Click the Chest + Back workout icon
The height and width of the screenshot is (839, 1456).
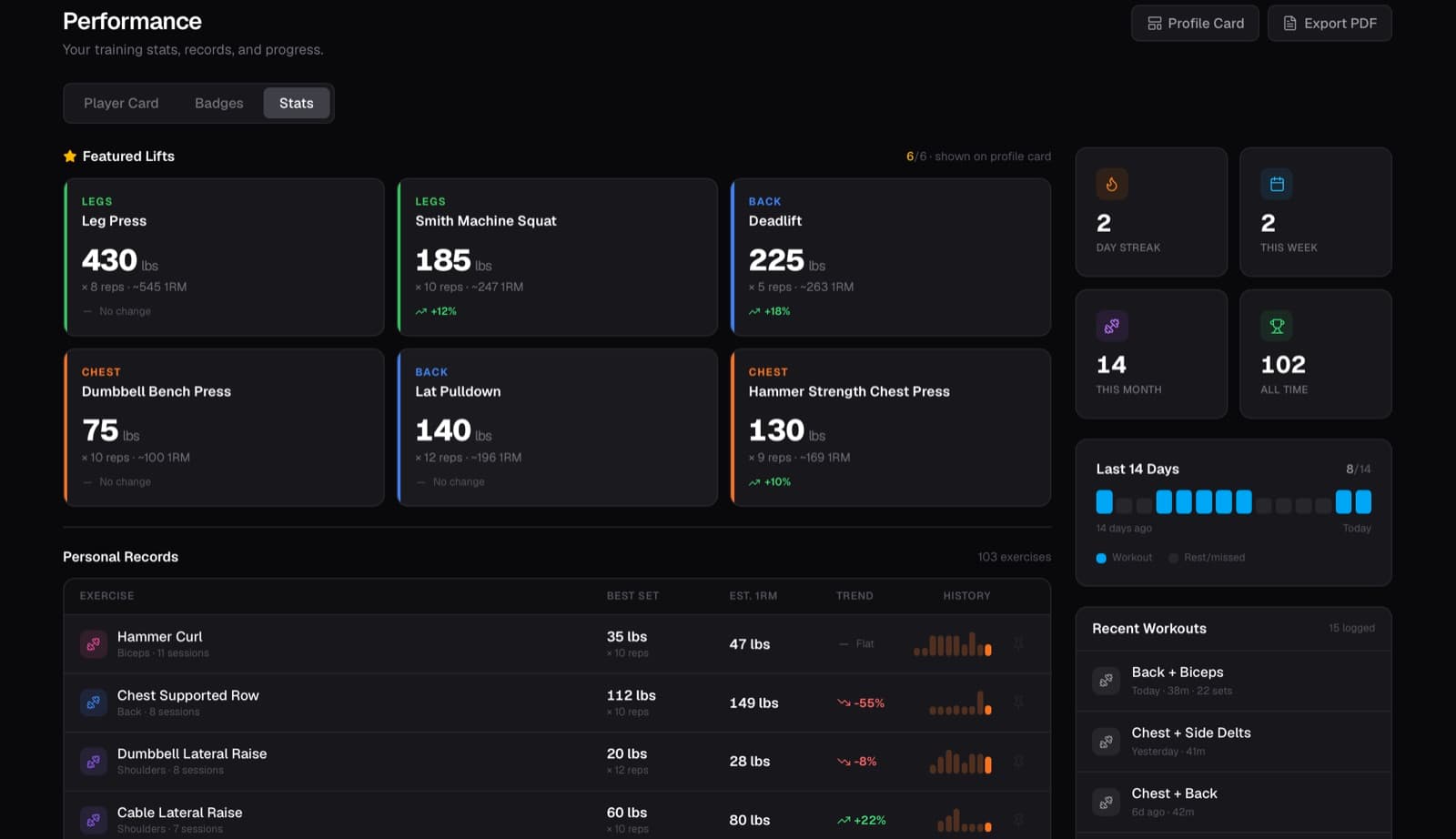tap(1106, 802)
